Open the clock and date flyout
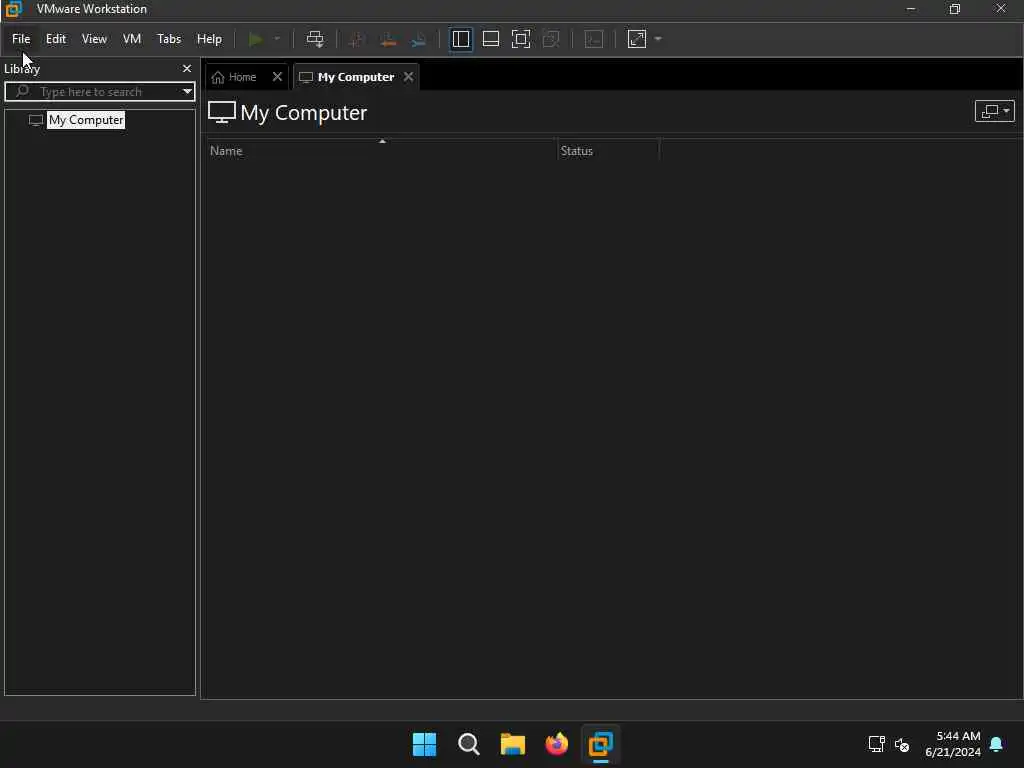This screenshot has height=768, width=1024. pos(953,744)
